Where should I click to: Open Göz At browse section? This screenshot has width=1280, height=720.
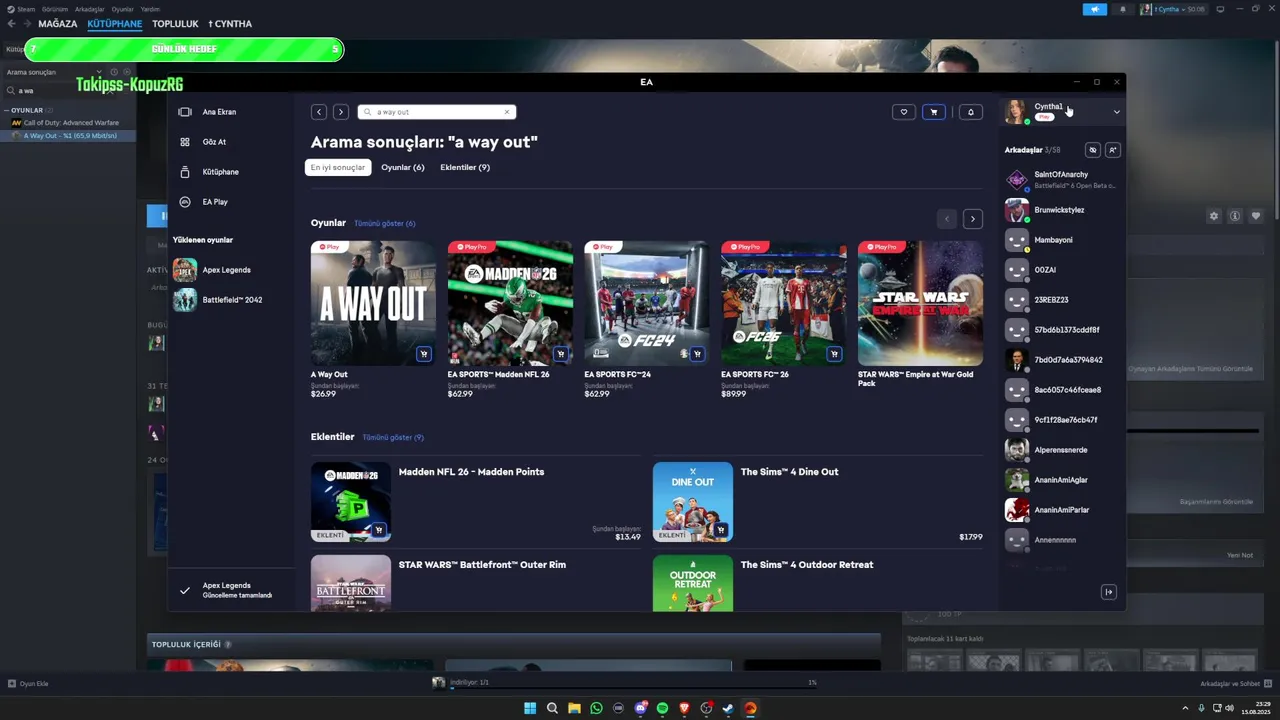(214, 142)
